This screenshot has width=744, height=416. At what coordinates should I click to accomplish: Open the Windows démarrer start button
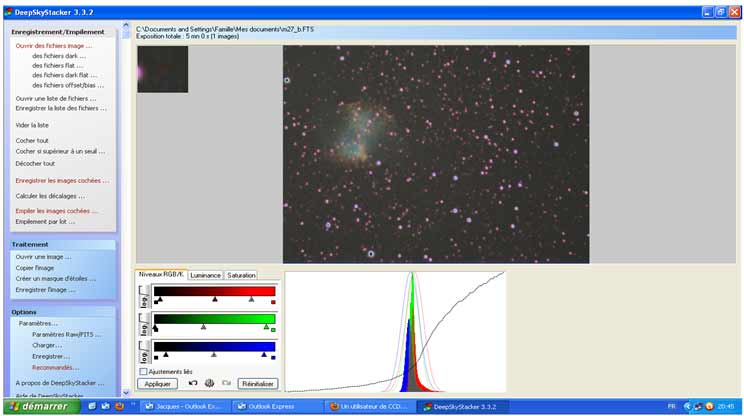click(x=42, y=407)
